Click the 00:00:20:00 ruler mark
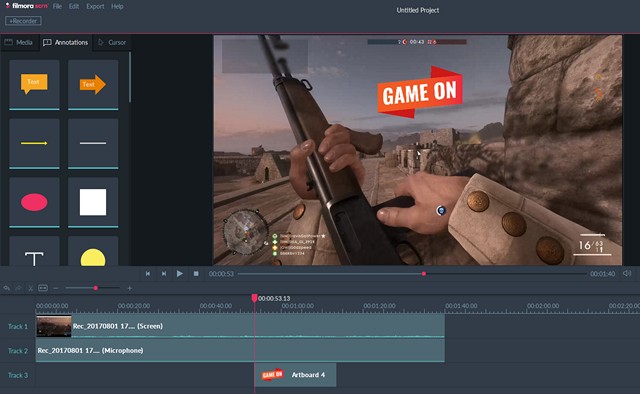This screenshot has width=640, height=394. coord(134,306)
